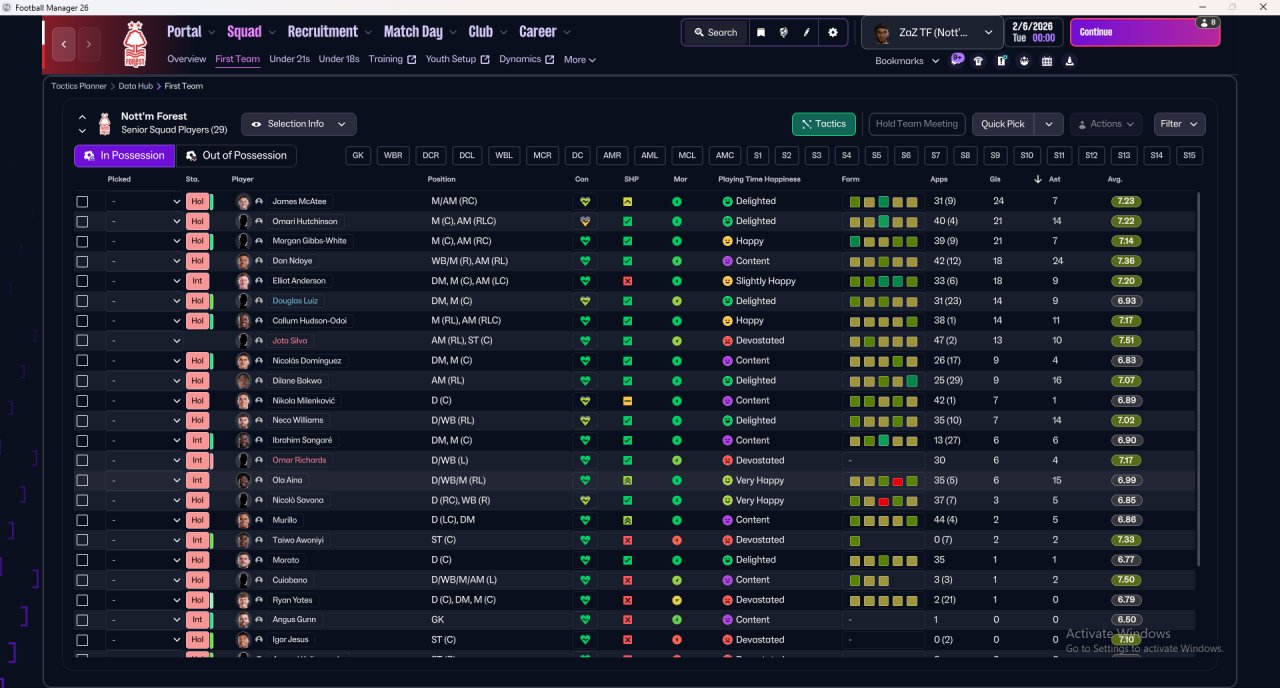The image size is (1280, 688).
Task: Click the shirt icon in bookmarks bar
Action: [x=978, y=61]
